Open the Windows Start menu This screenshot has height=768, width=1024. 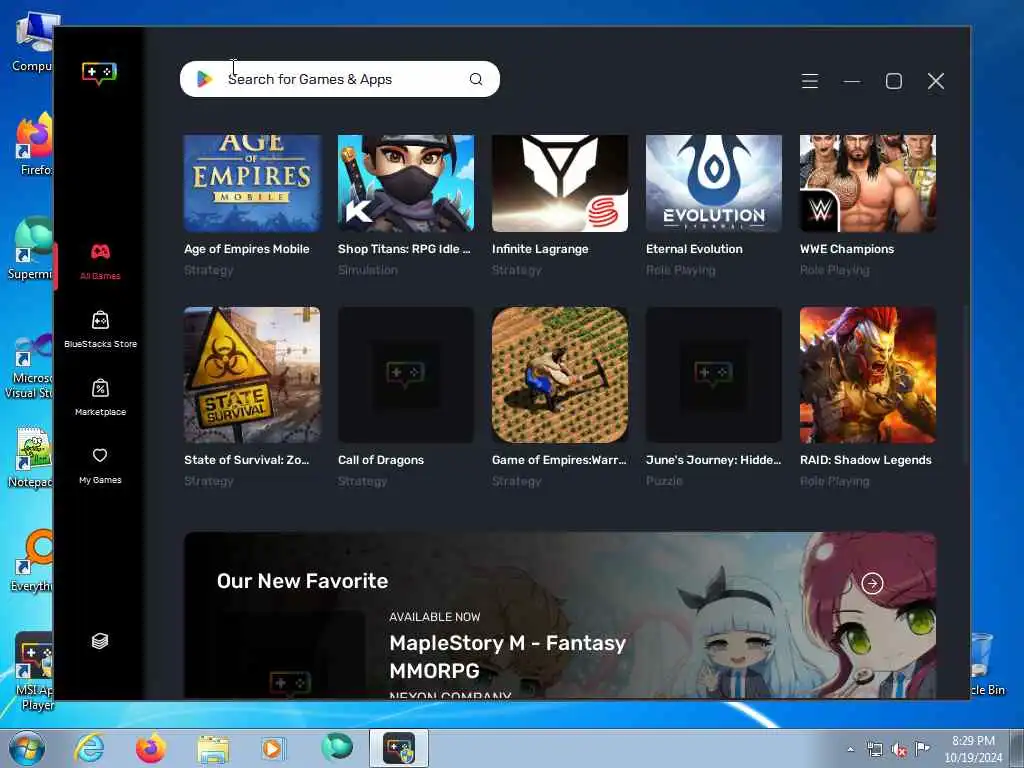click(27, 748)
